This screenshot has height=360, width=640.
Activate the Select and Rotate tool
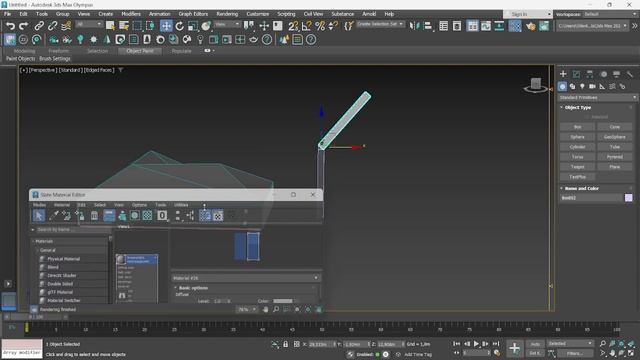tap(179, 26)
